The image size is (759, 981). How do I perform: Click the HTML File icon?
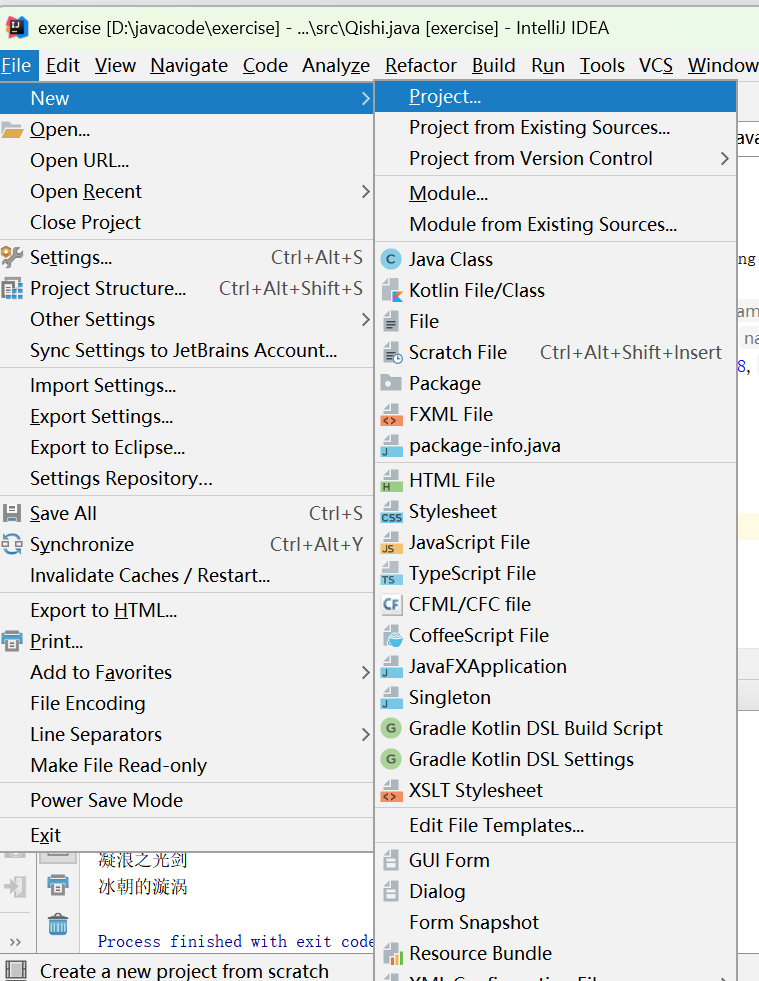click(391, 480)
